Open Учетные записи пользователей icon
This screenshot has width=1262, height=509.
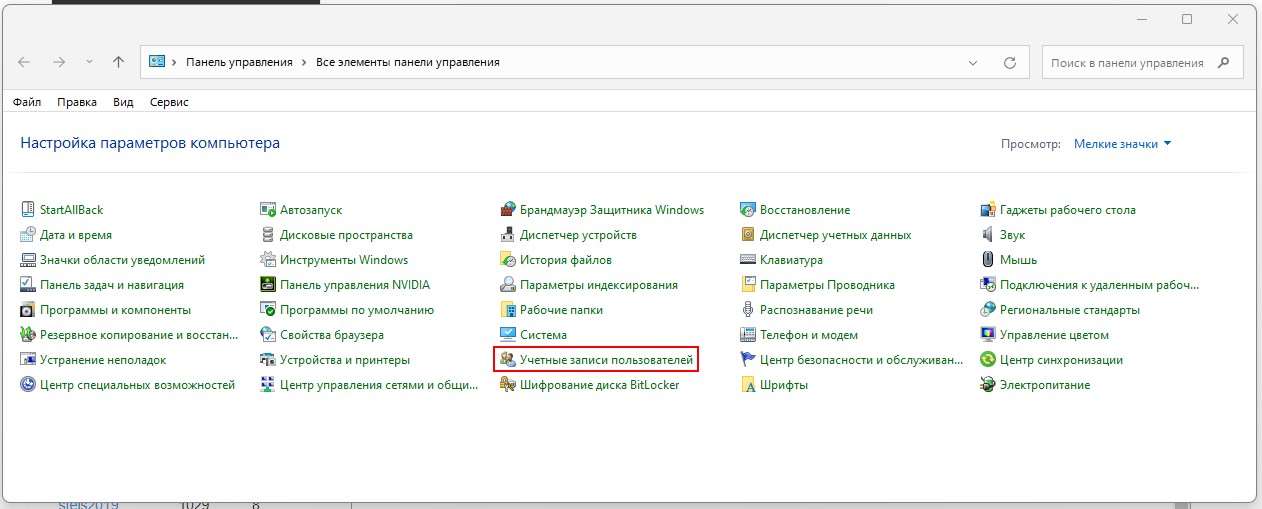(508, 360)
